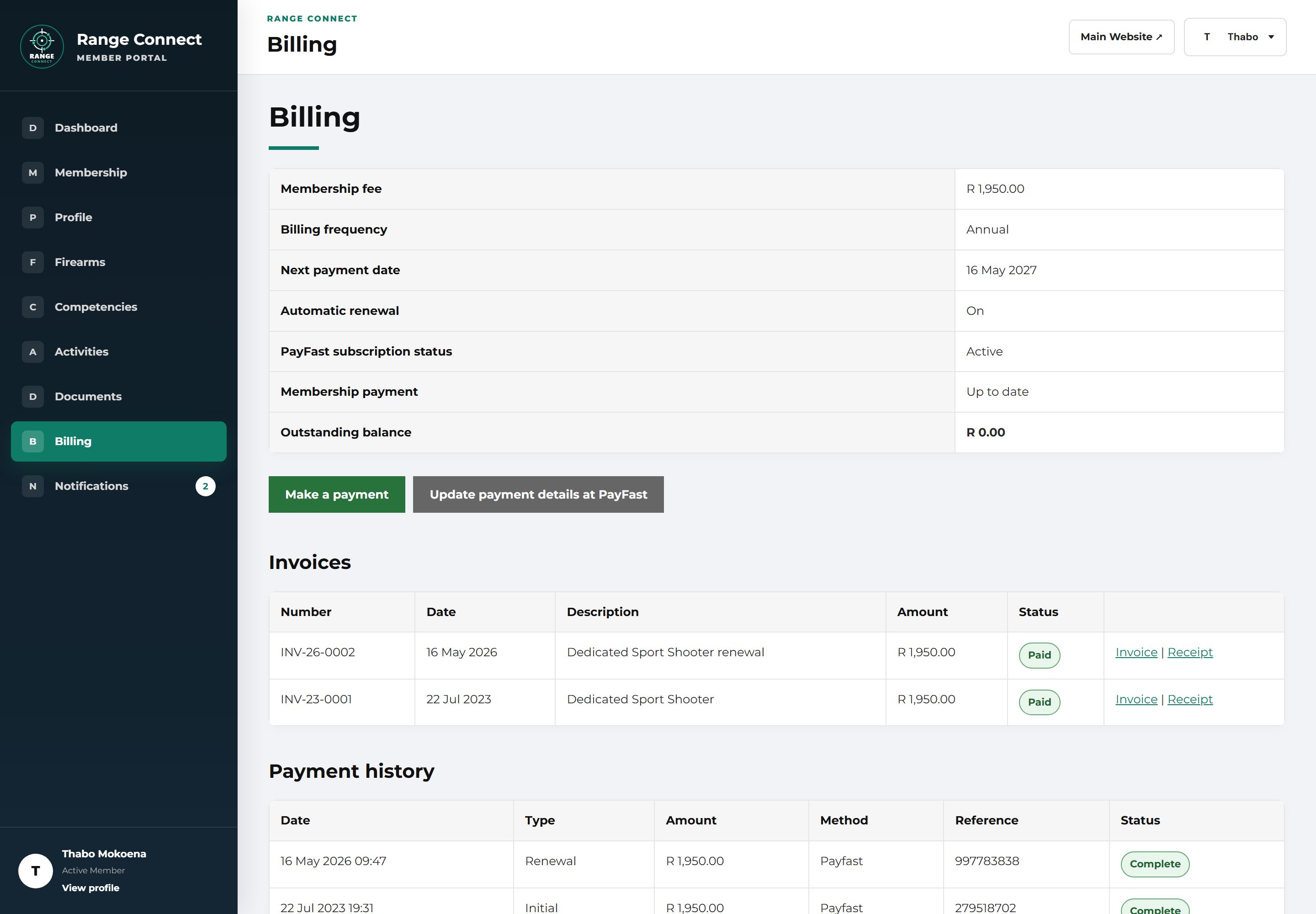The image size is (1316, 914).
Task: Click the C badge for Competencies
Action: pyautogui.click(x=32, y=307)
